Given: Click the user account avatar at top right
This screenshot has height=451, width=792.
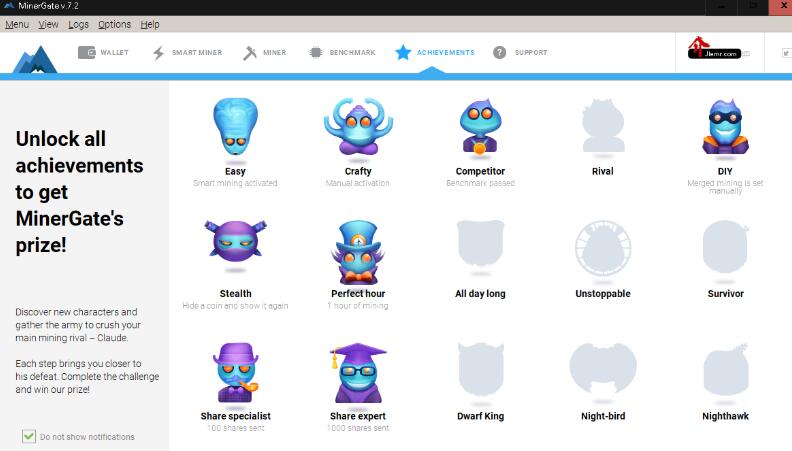Looking at the screenshot, I should tap(714, 48).
